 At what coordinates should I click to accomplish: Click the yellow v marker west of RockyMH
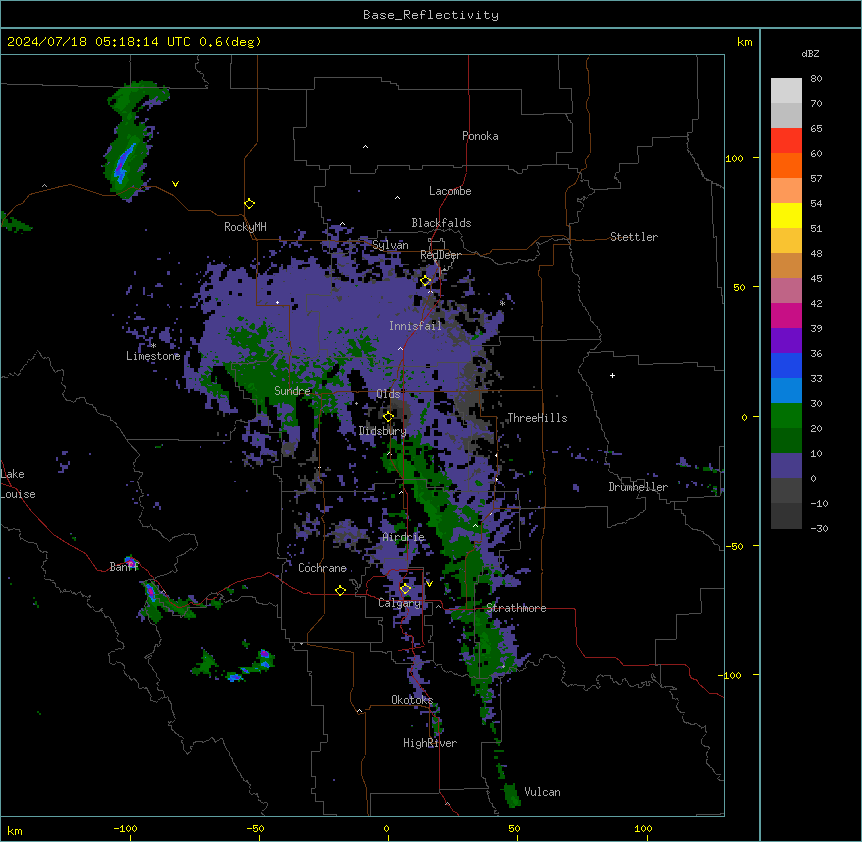[x=175, y=184]
